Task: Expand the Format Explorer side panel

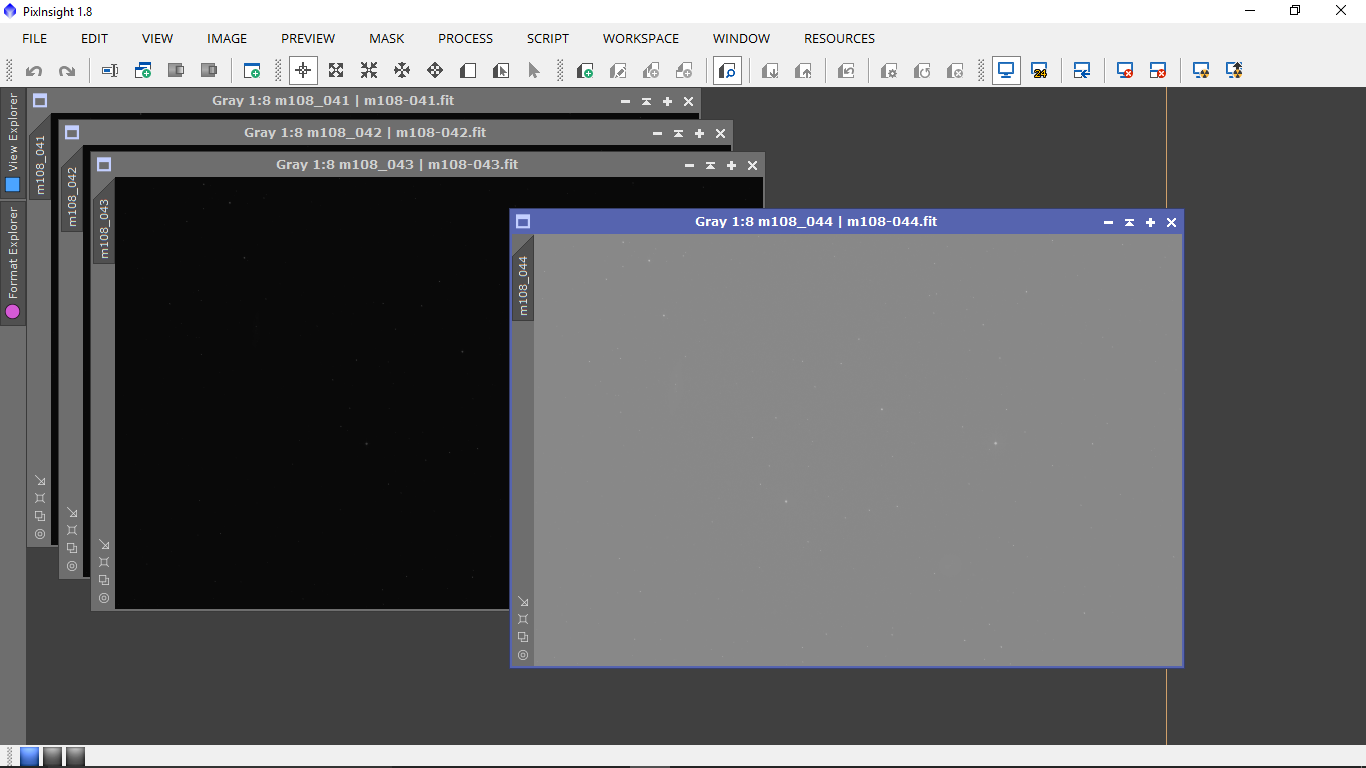Action: tap(13, 262)
